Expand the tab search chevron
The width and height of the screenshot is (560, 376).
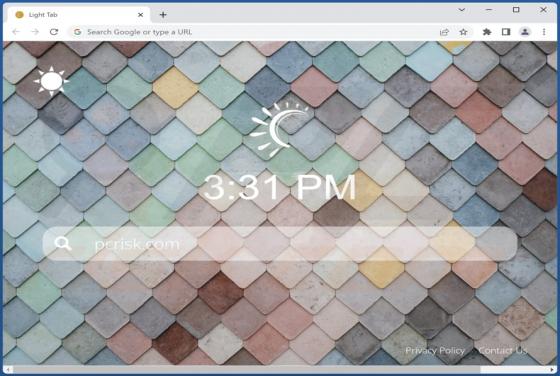pos(462,10)
